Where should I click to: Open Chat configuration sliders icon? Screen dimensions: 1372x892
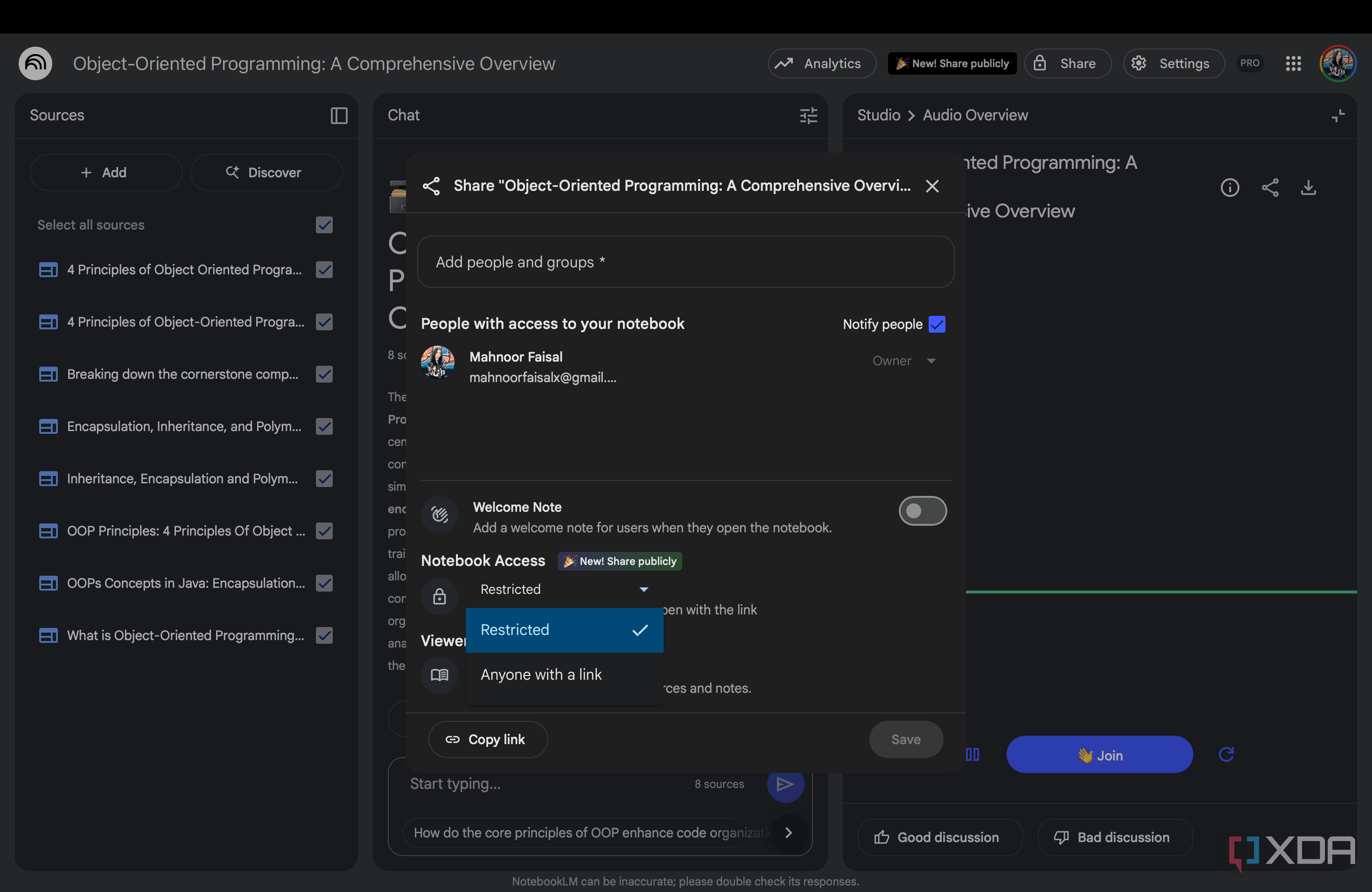coord(808,115)
